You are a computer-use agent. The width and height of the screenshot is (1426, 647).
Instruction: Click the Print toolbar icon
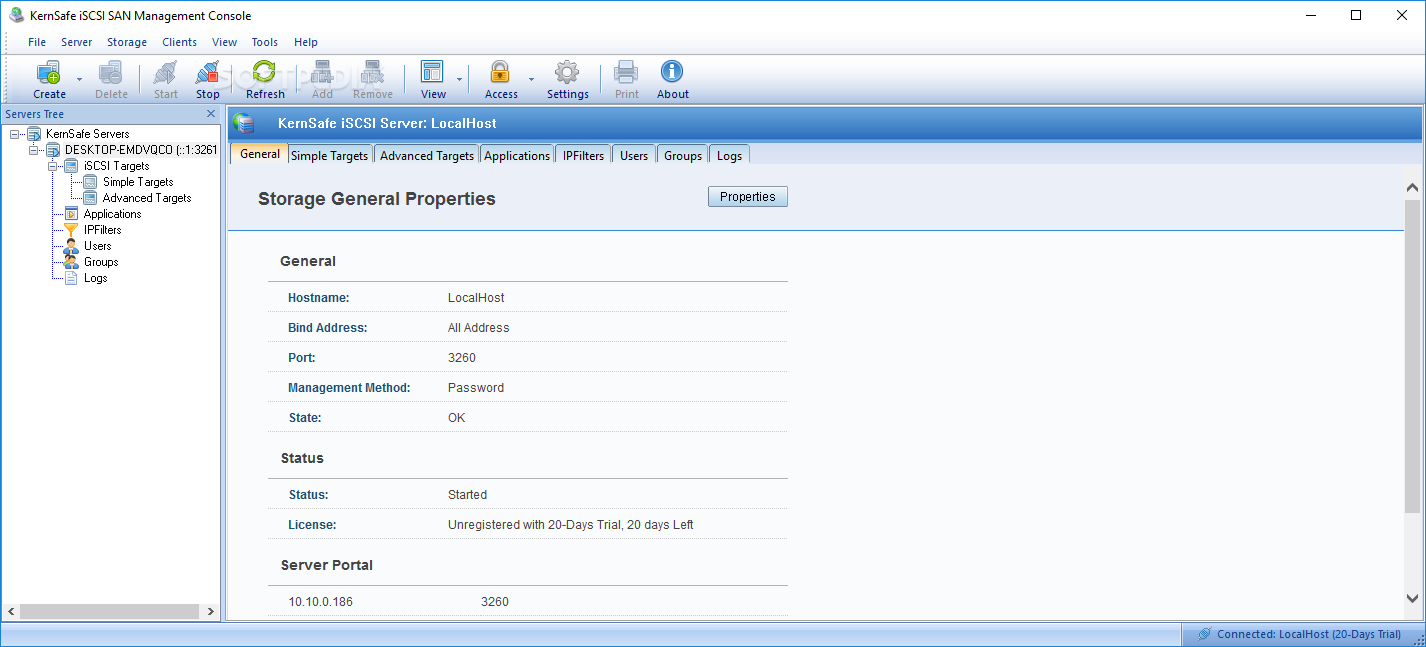pos(627,72)
